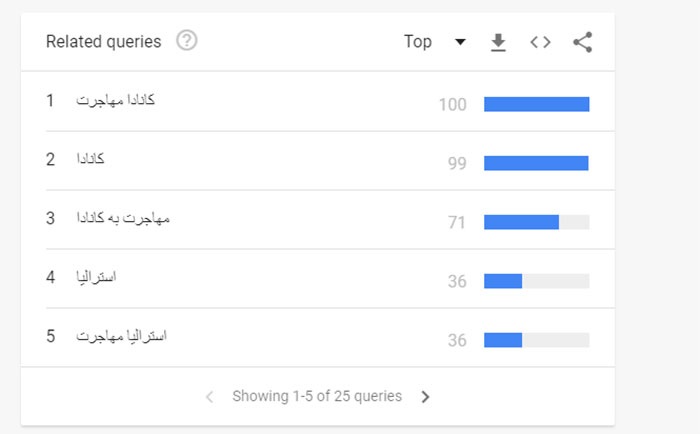
Task: Open the second ranked query scoring 99
Action: tap(90, 159)
